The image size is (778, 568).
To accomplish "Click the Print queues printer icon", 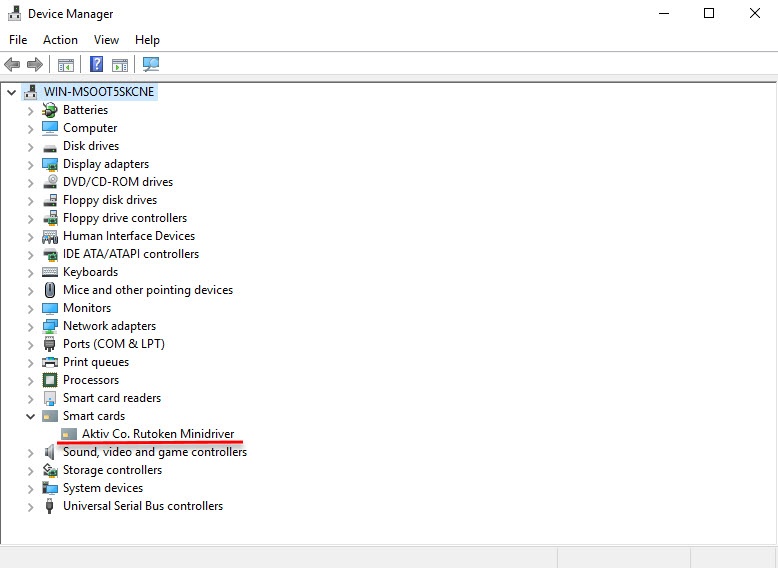I will click(x=50, y=362).
